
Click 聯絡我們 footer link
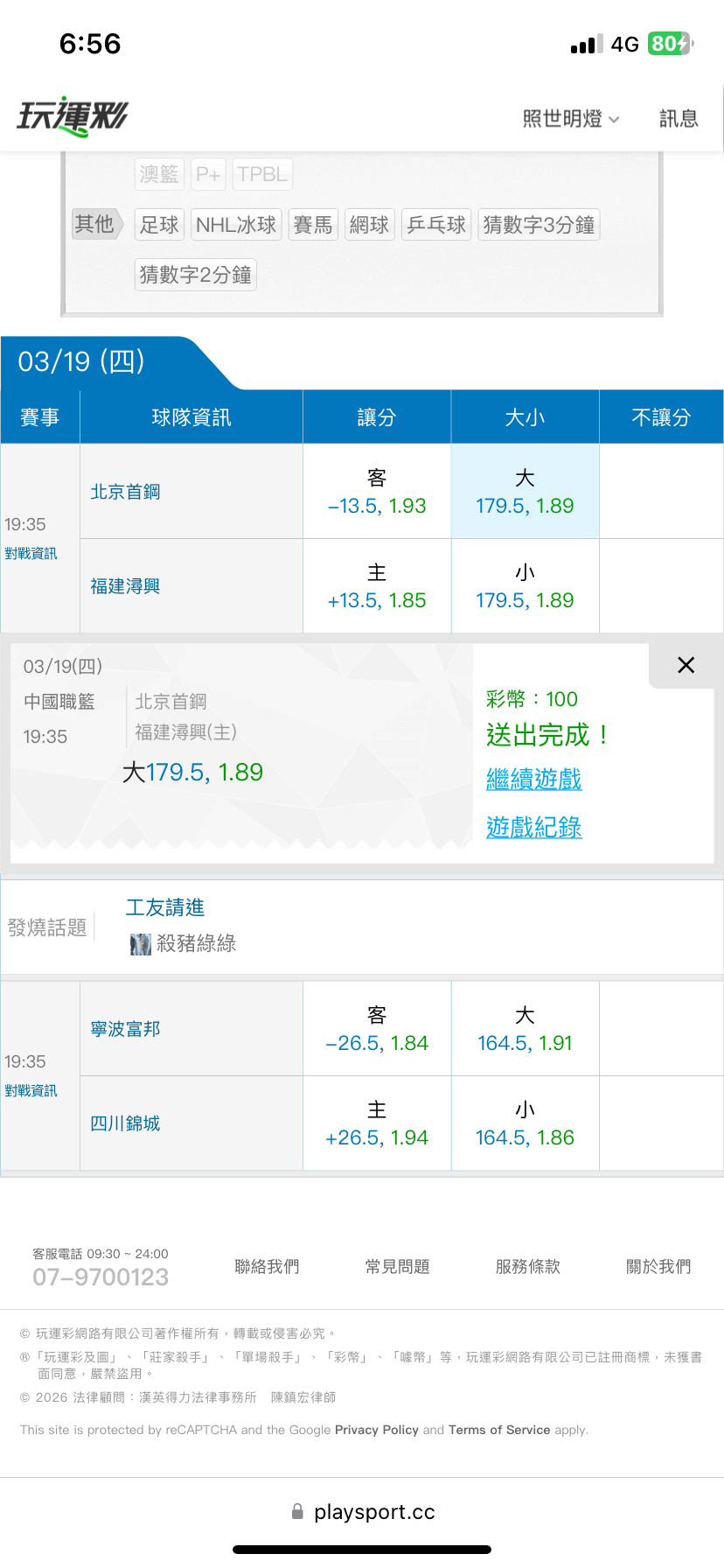click(267, 1266)
